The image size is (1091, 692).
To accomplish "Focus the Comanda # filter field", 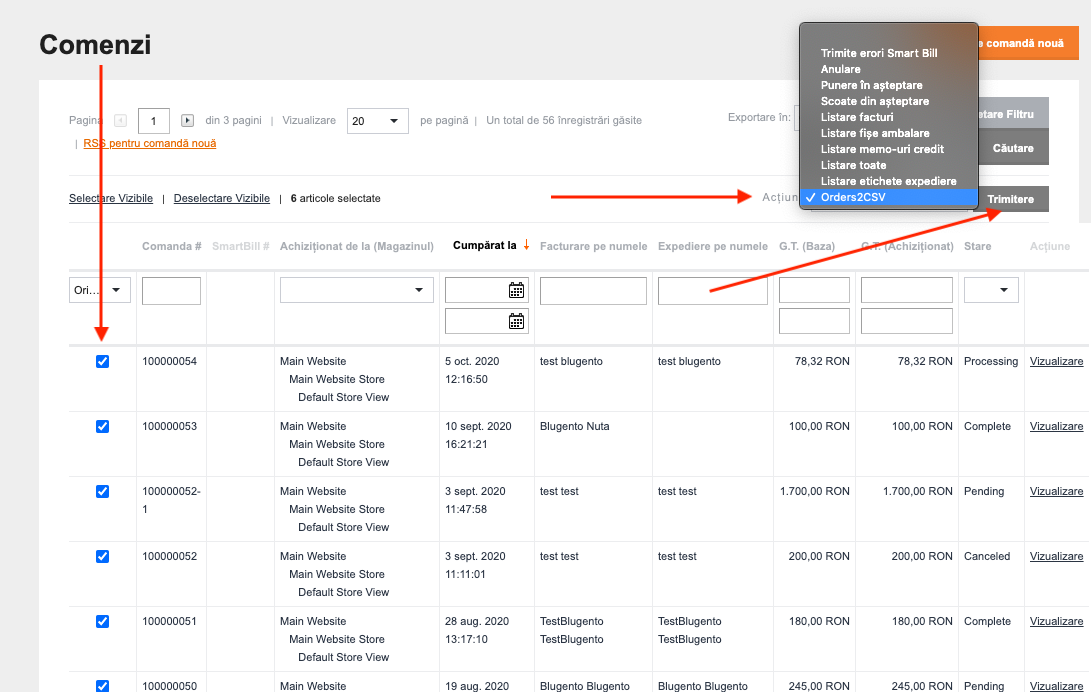I will pyautogui.click(x=171, y=291).
